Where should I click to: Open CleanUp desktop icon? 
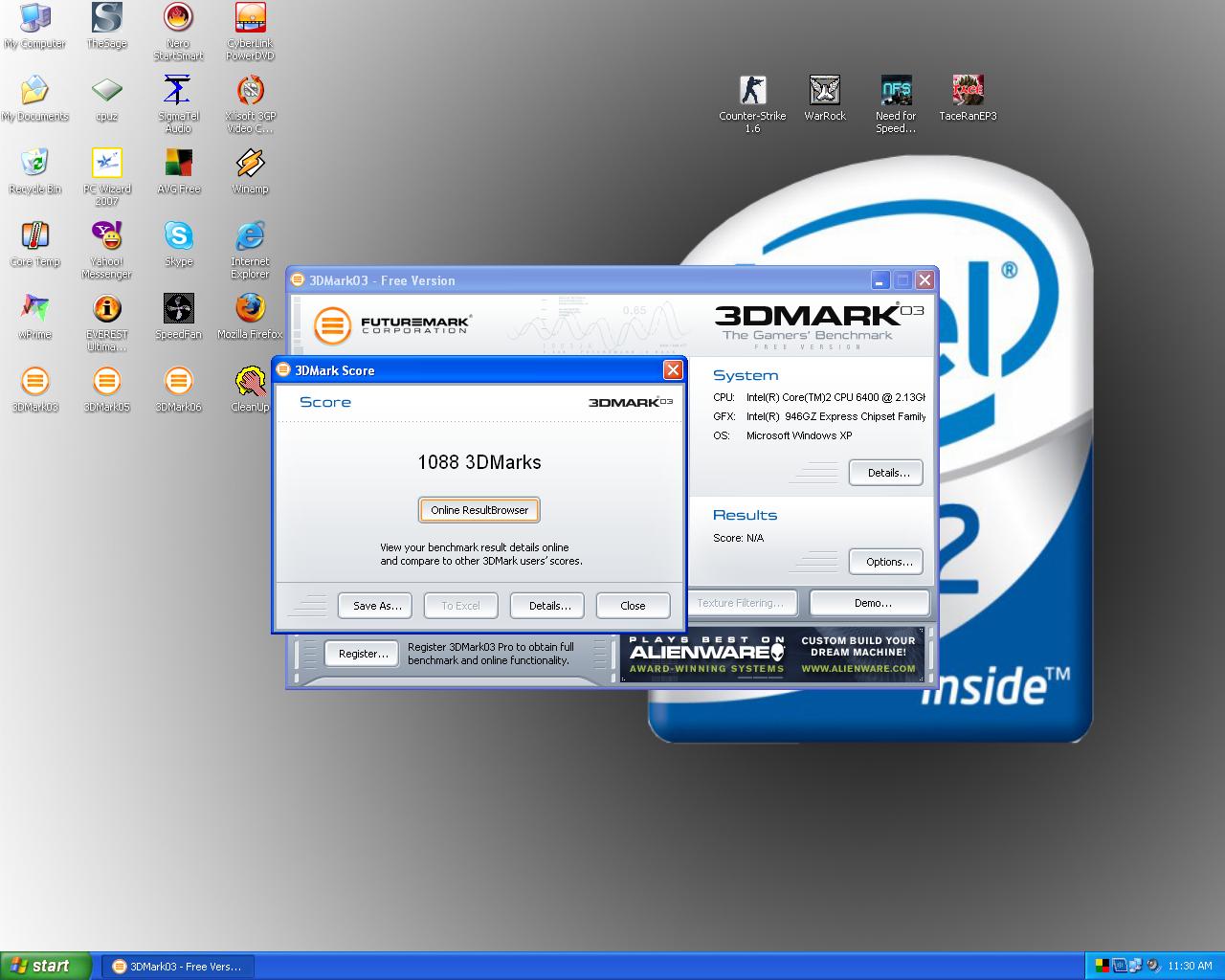[x=250, y=390]
